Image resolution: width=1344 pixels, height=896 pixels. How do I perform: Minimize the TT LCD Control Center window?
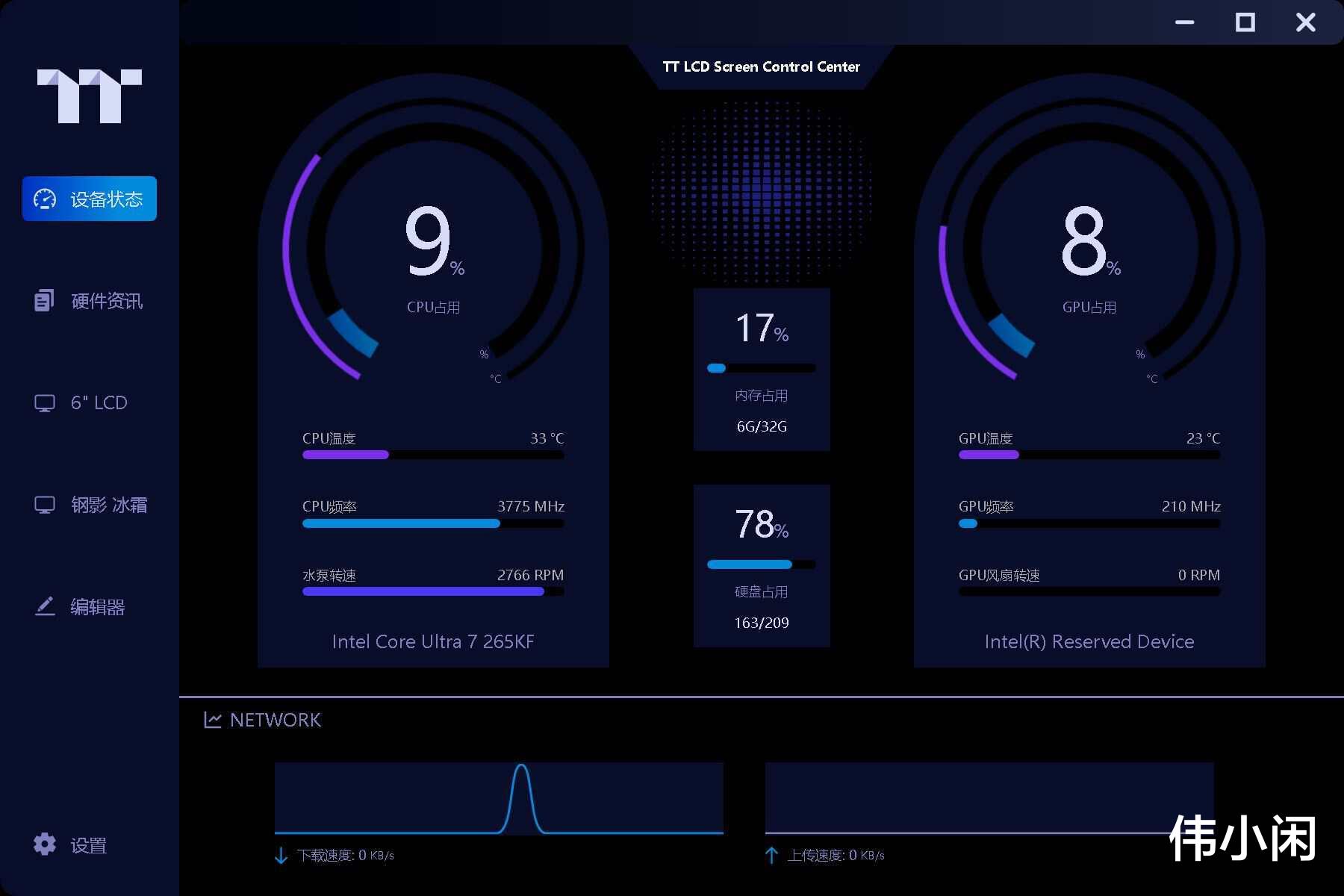pos(1185,22)
